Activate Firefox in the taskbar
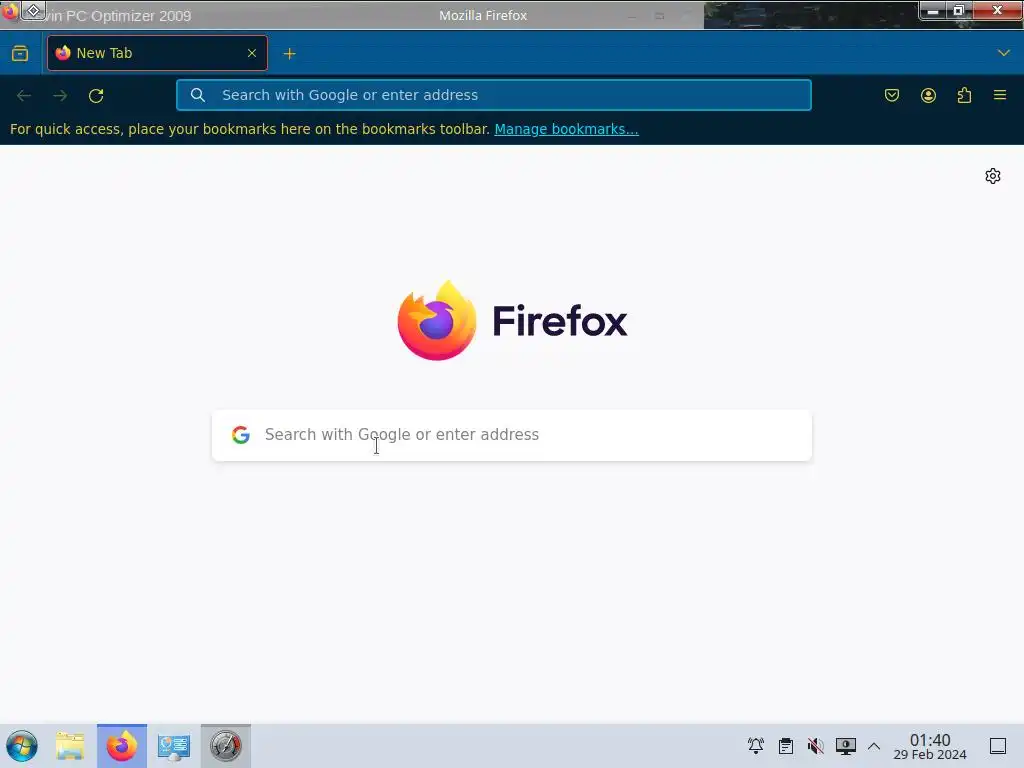 122,746
